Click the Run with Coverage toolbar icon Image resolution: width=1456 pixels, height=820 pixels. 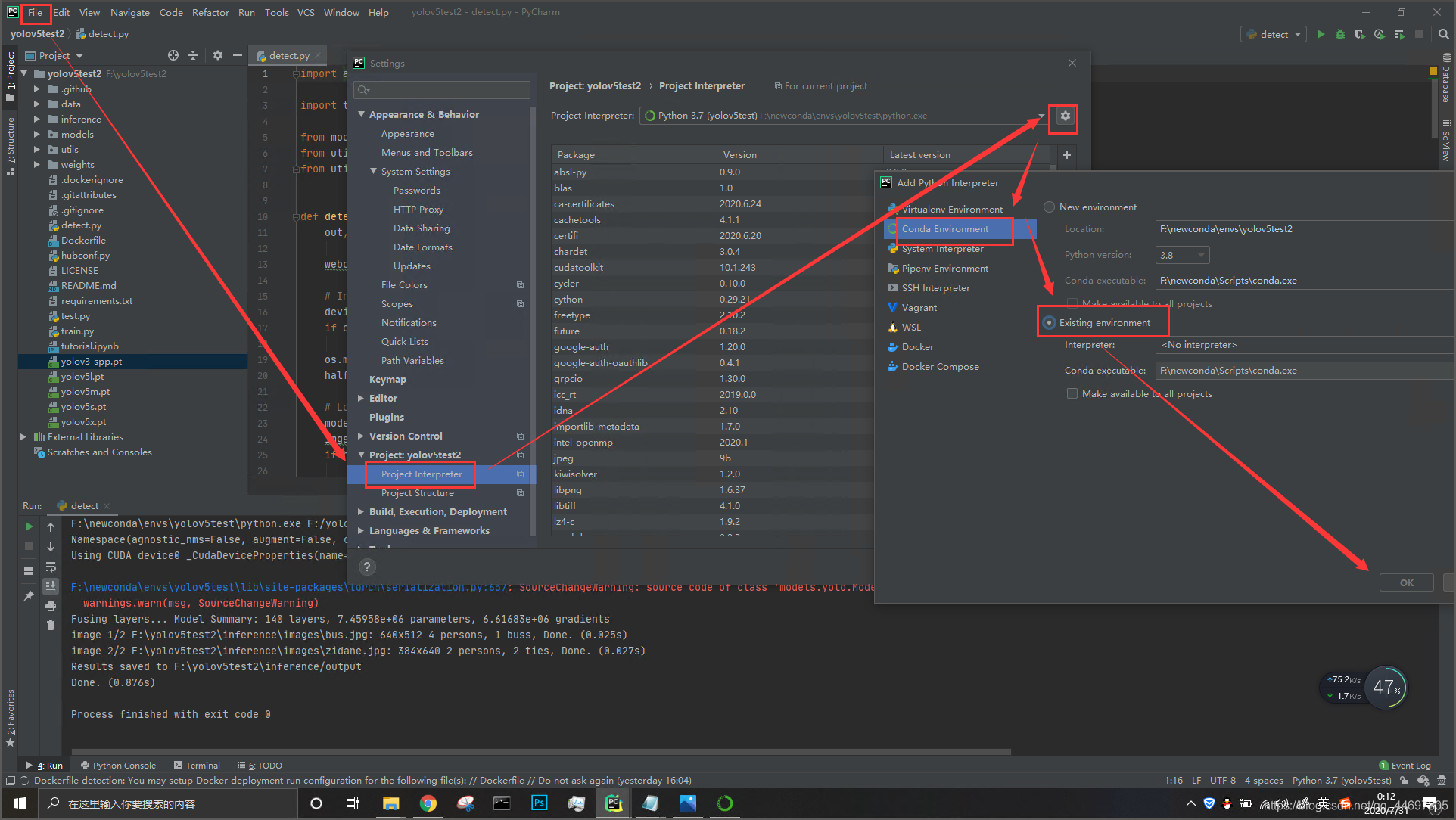pyautogui.click(x=1359, y=34)
